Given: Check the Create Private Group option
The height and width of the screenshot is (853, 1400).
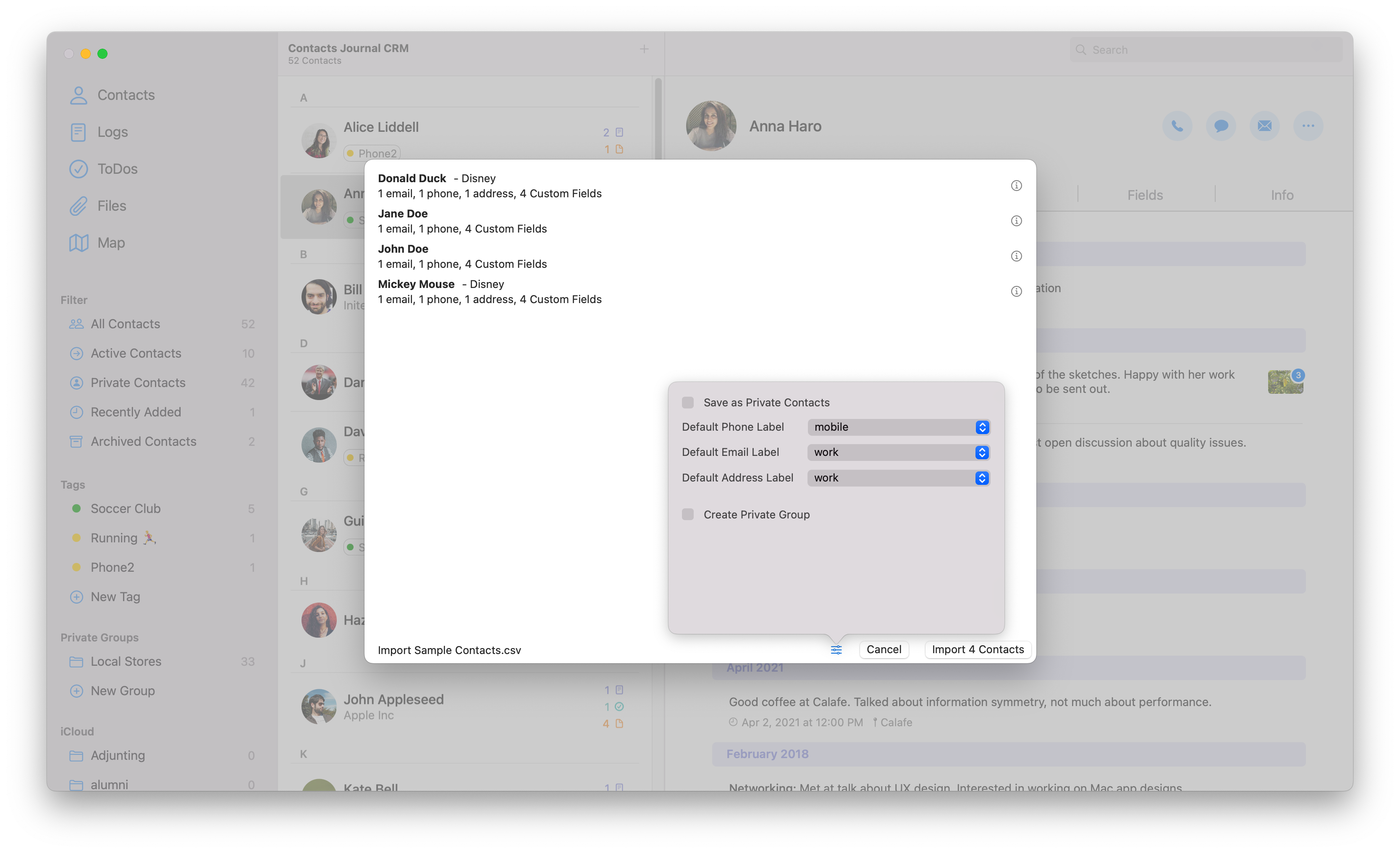Looking at the screenshot, I should (687, 514).
